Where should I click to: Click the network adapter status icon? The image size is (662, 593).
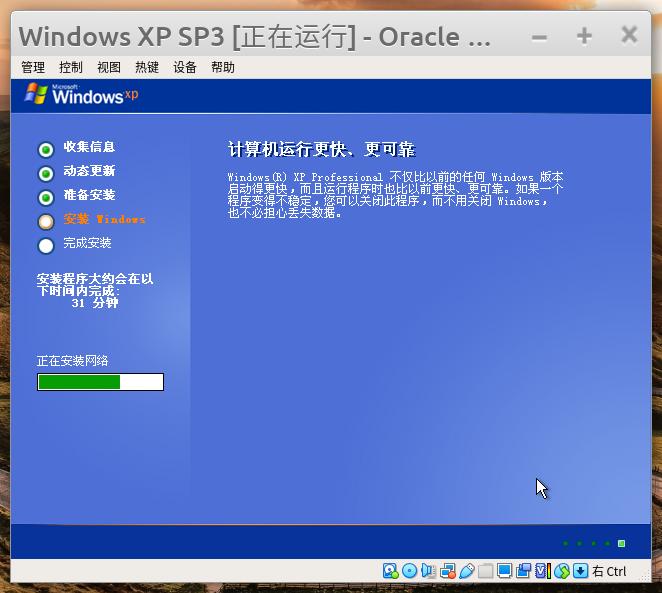(x=448, y=571)
